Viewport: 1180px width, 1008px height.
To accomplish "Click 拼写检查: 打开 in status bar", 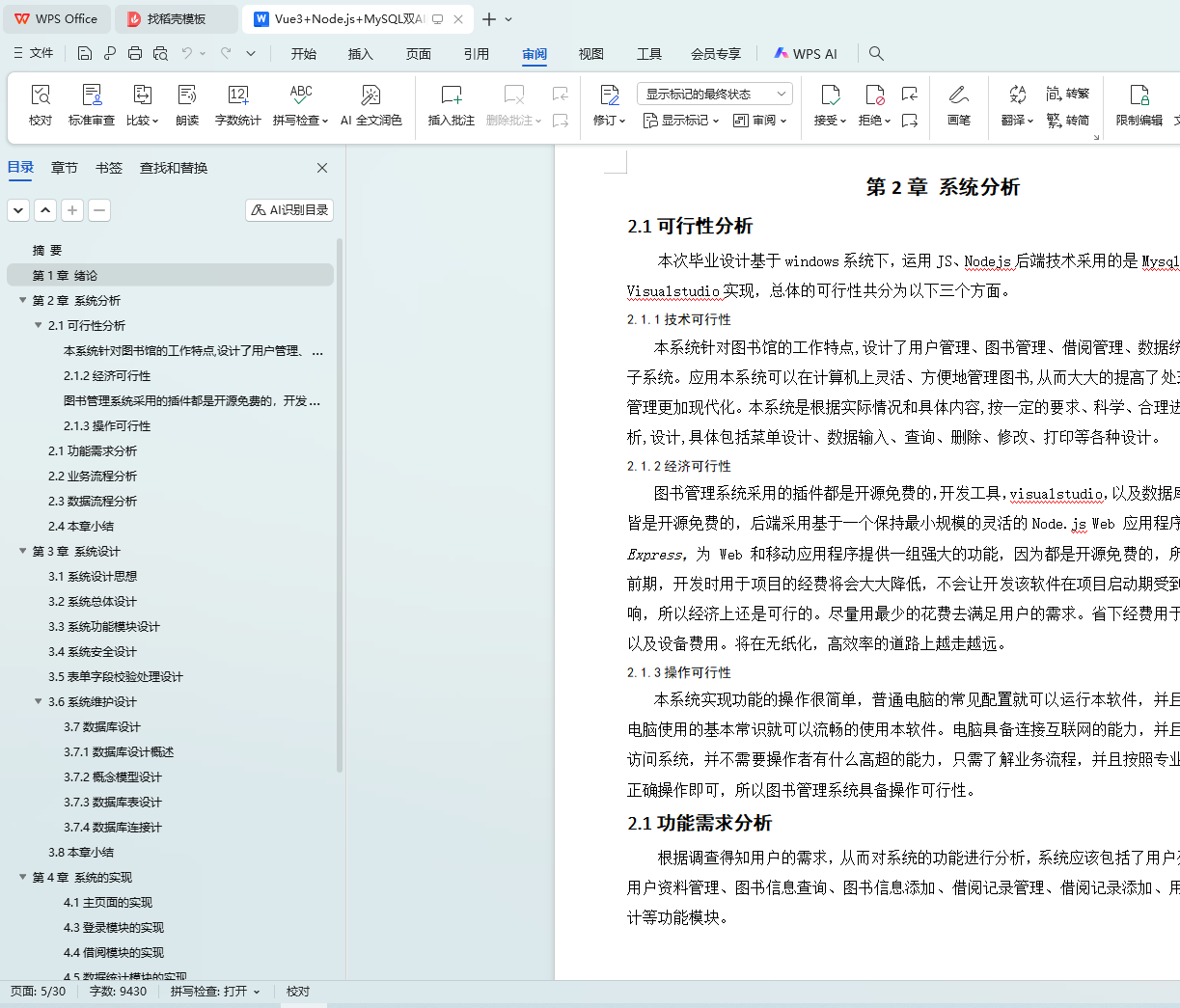I will [215, 992].
